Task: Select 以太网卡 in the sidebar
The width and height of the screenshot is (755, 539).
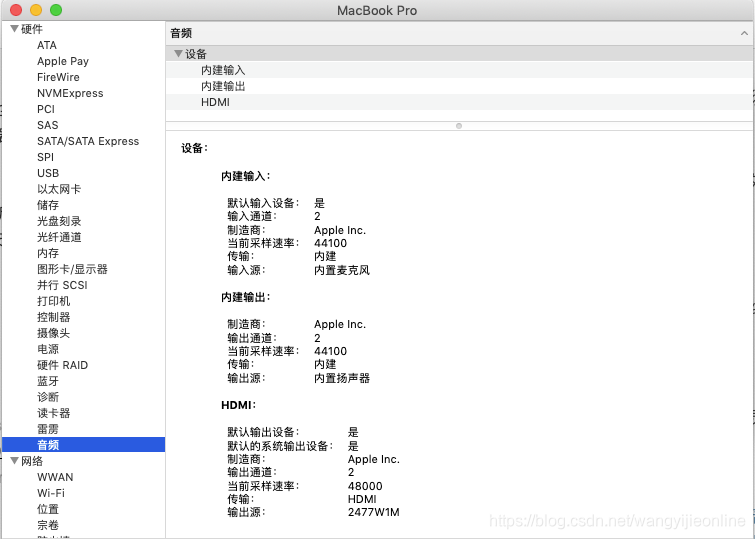Action: [x=59, y=189]
